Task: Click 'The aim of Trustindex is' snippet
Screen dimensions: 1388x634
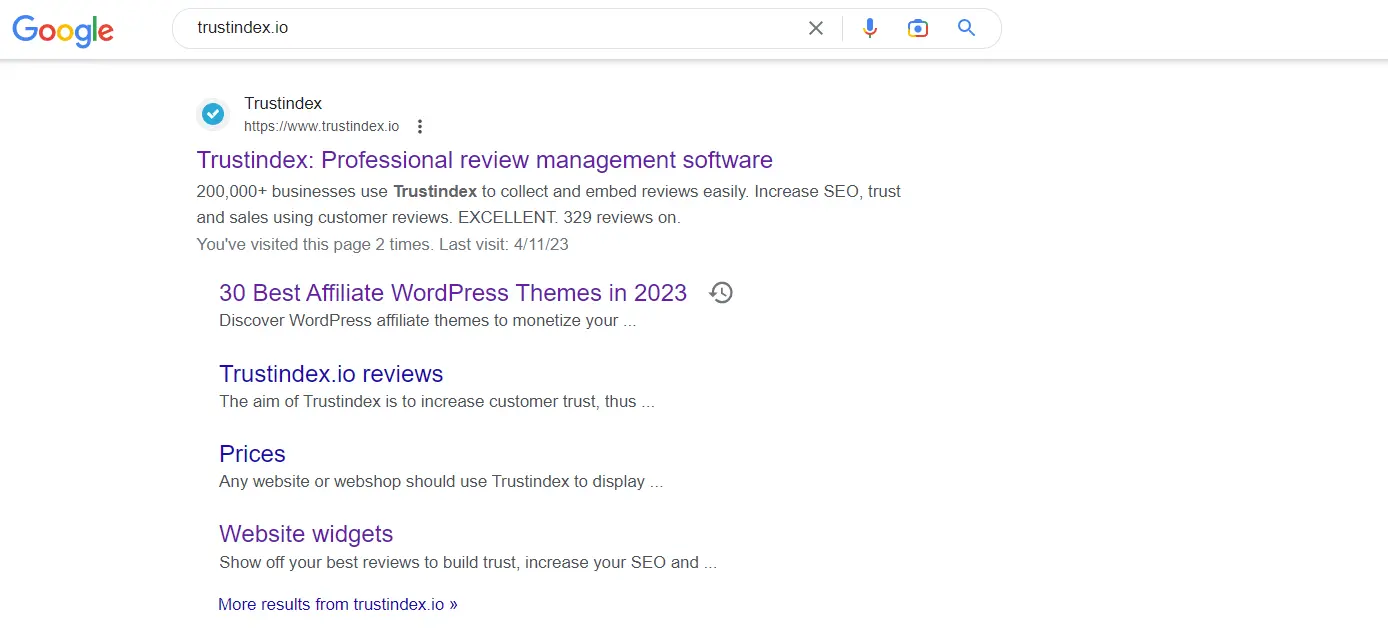Action: click(x=437, y=401)
